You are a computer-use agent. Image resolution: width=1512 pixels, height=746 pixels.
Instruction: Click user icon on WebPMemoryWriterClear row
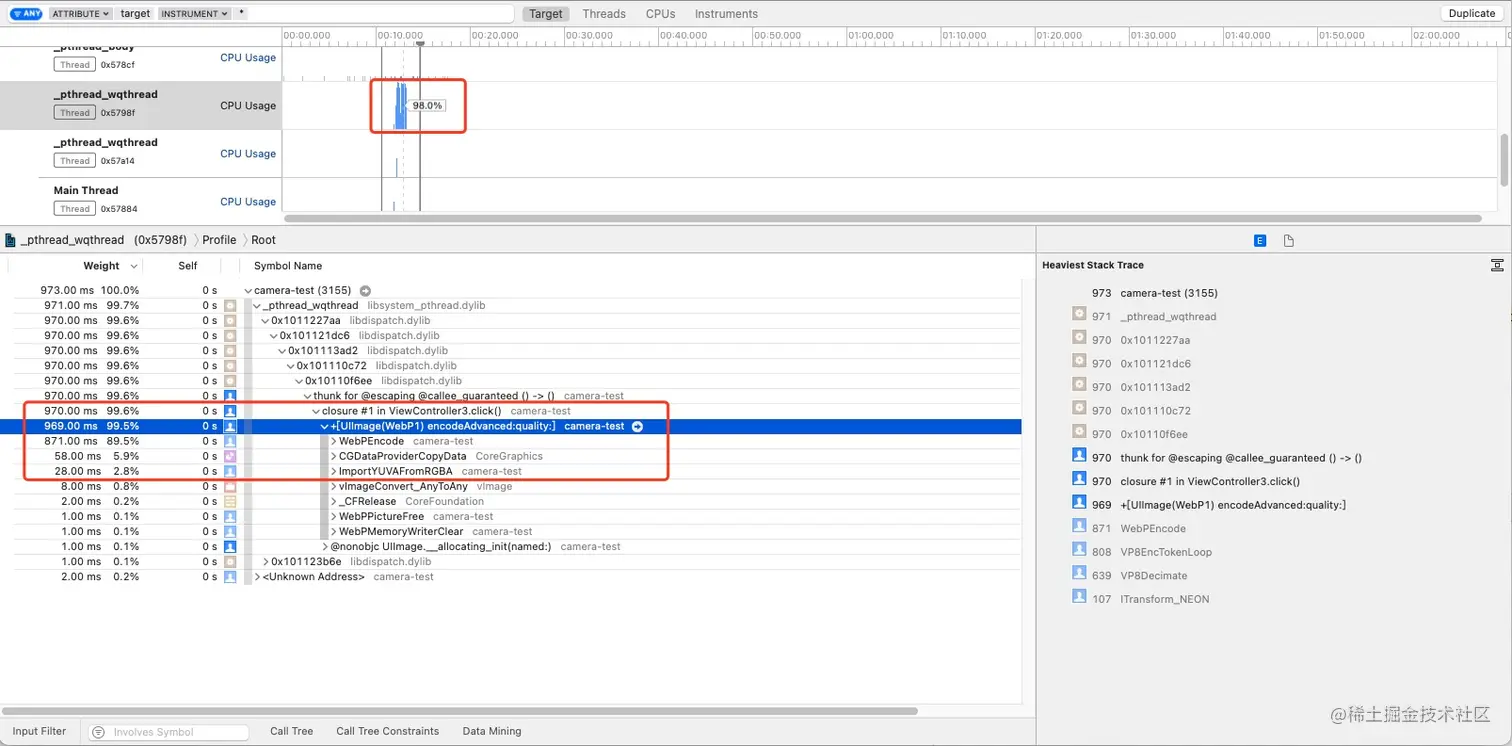pyautogui.click(x=230, y=531)
